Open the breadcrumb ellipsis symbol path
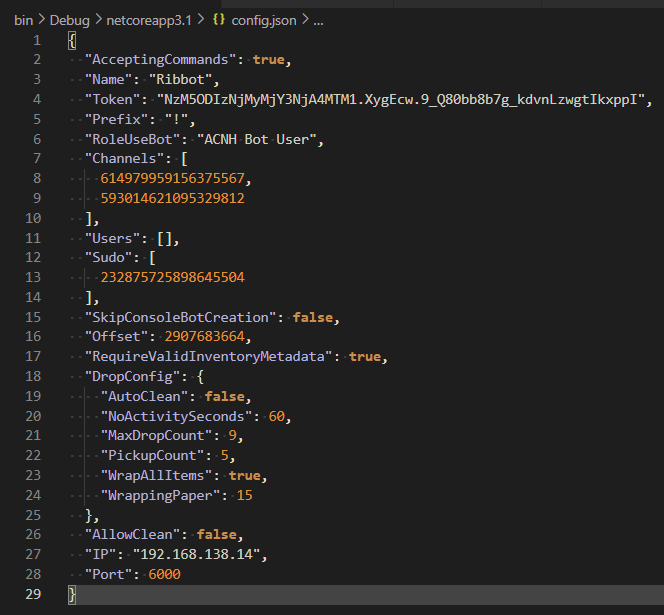The image size is (664, 615). click(318, 21)
